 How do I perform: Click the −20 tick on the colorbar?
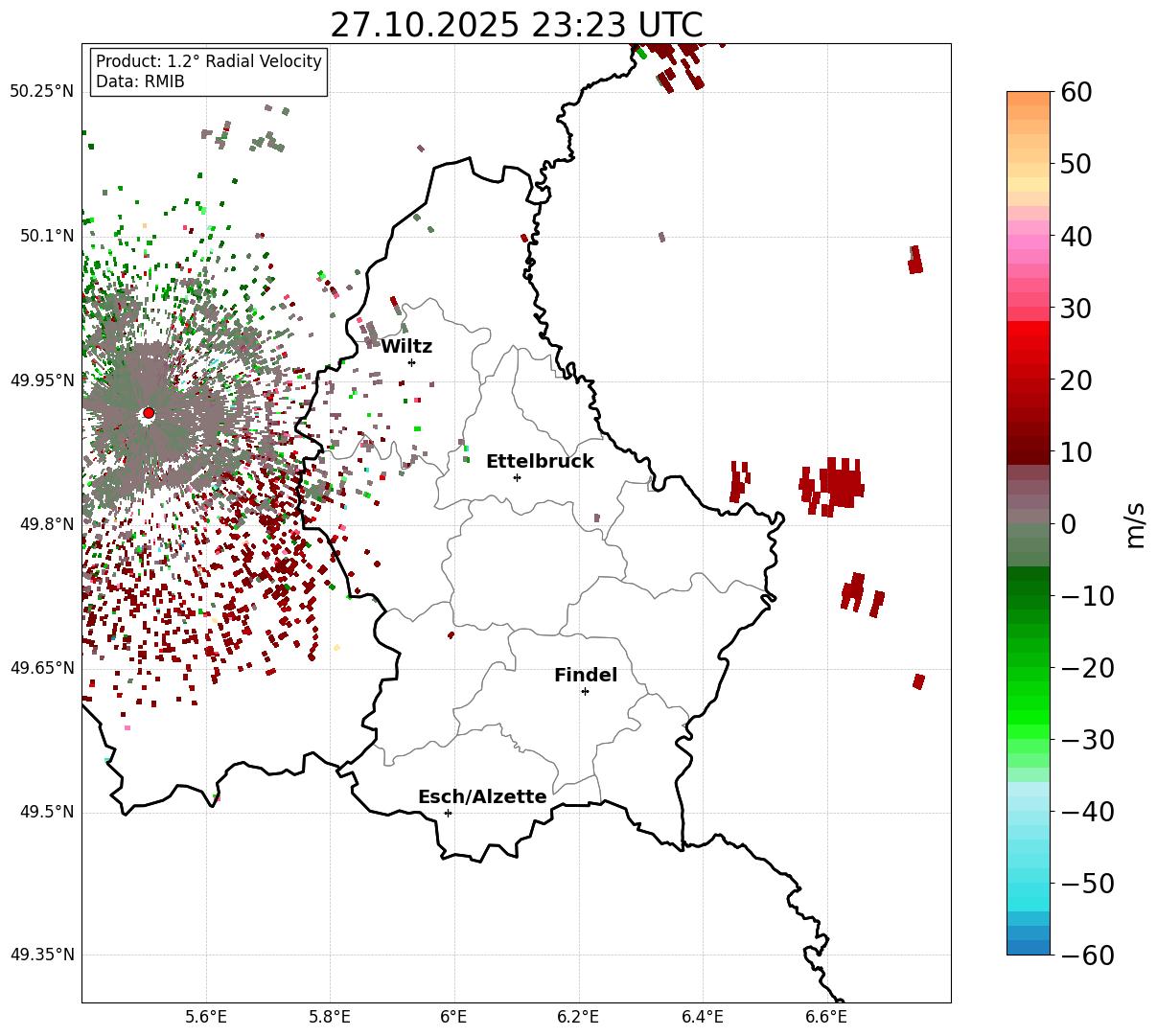[1087, 668]
